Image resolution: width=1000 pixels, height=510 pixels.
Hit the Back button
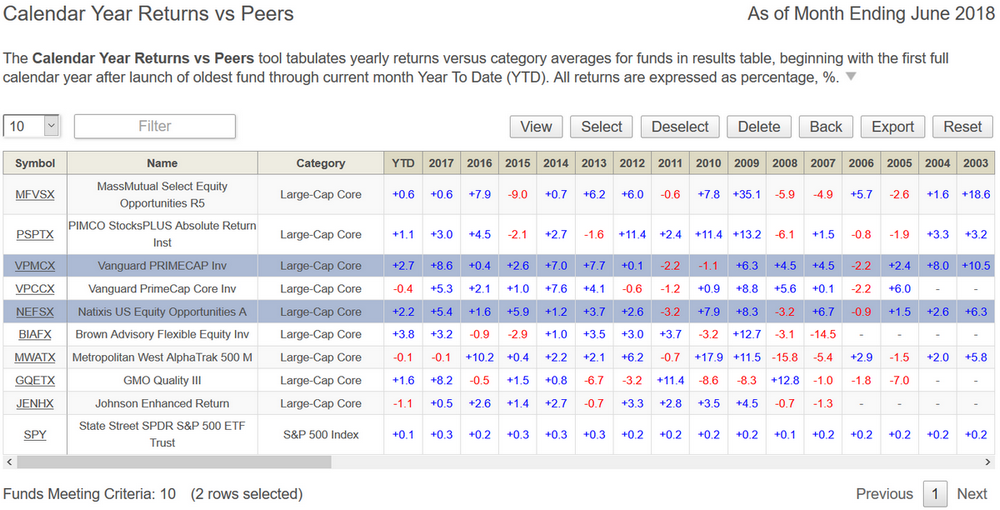pyautogui.click(x=825, y=127)
